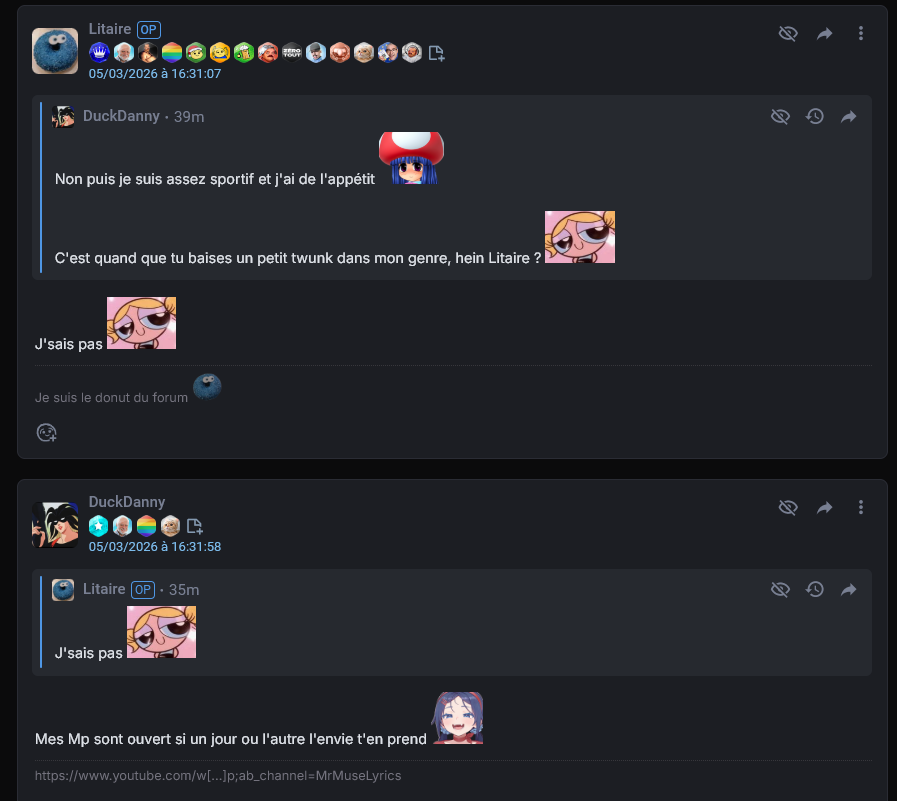Jump to the quoted DuckDanny message

848,117
